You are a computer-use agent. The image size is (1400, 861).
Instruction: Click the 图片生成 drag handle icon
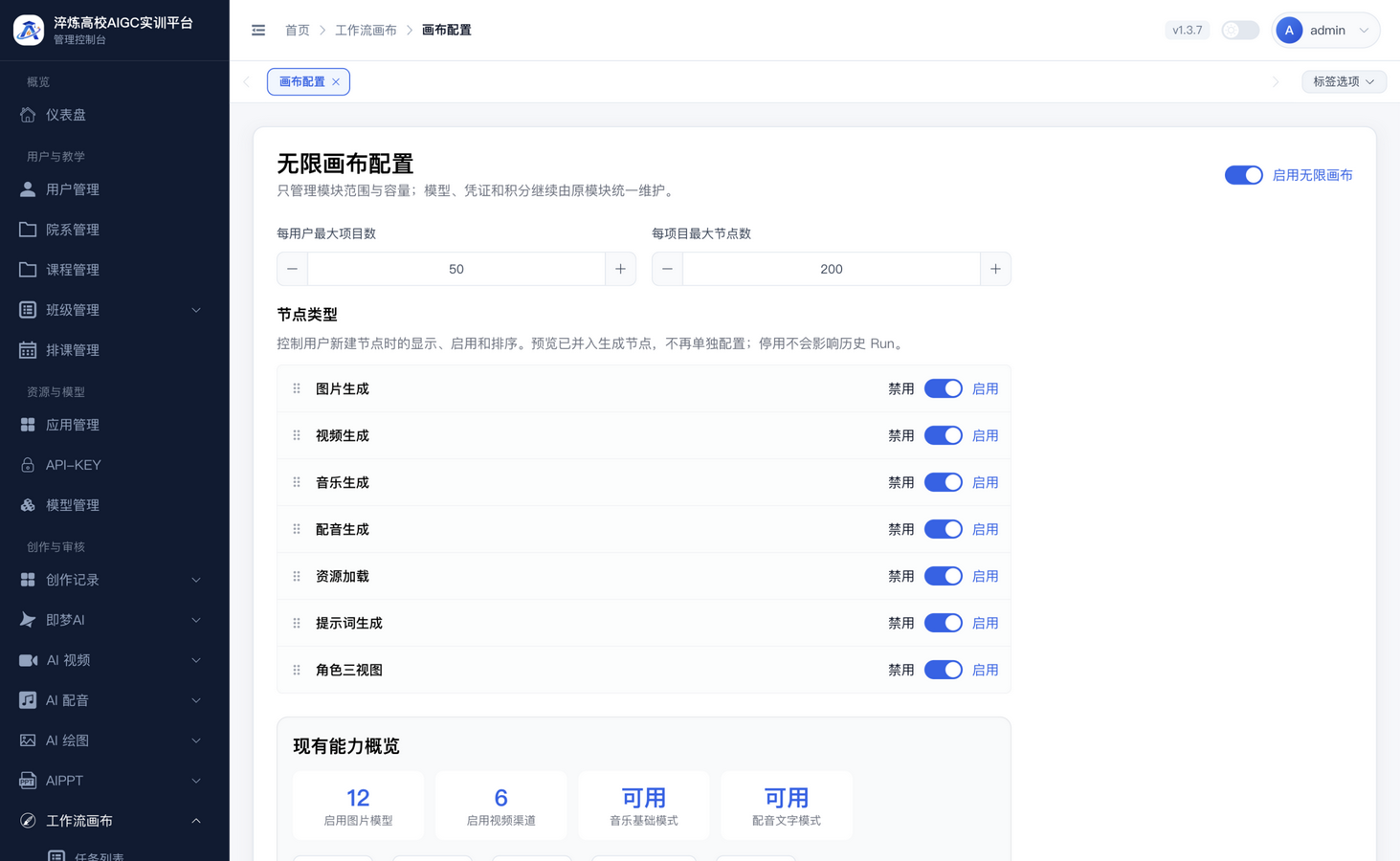pos(297,388)
